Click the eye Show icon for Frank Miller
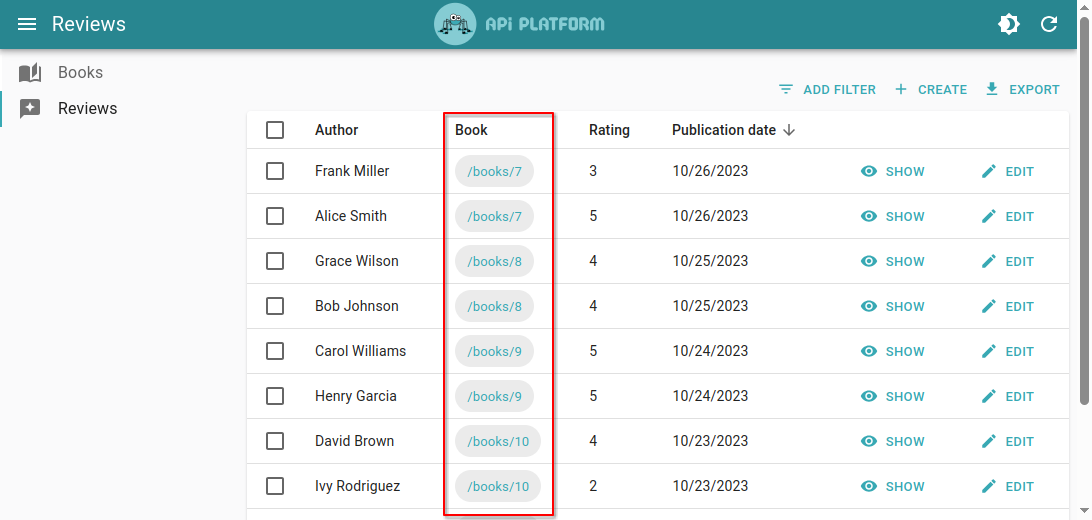Viewport: 1092px width, 520px height. click(869, 171)
